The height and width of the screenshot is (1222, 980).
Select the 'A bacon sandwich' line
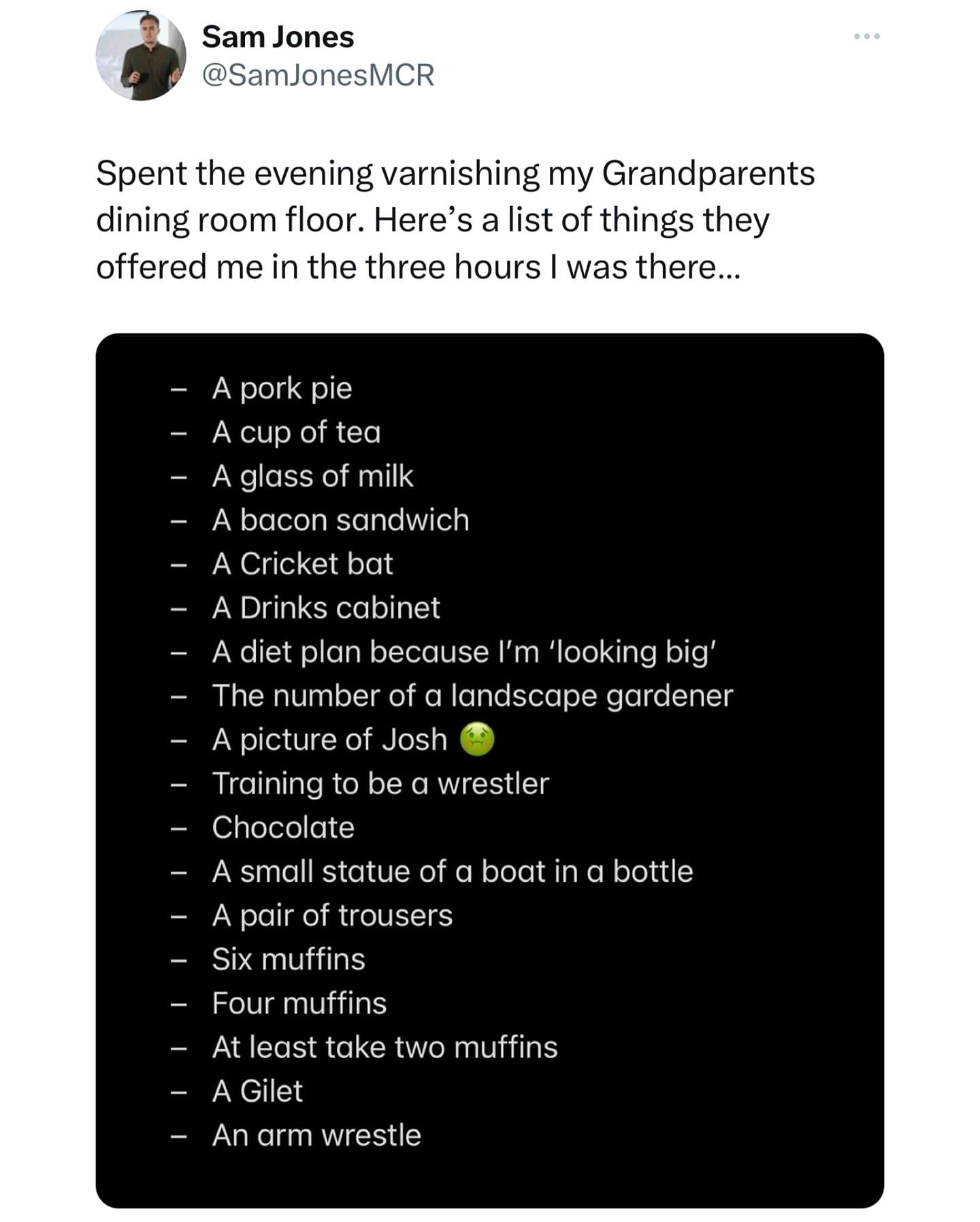[340, 521]
